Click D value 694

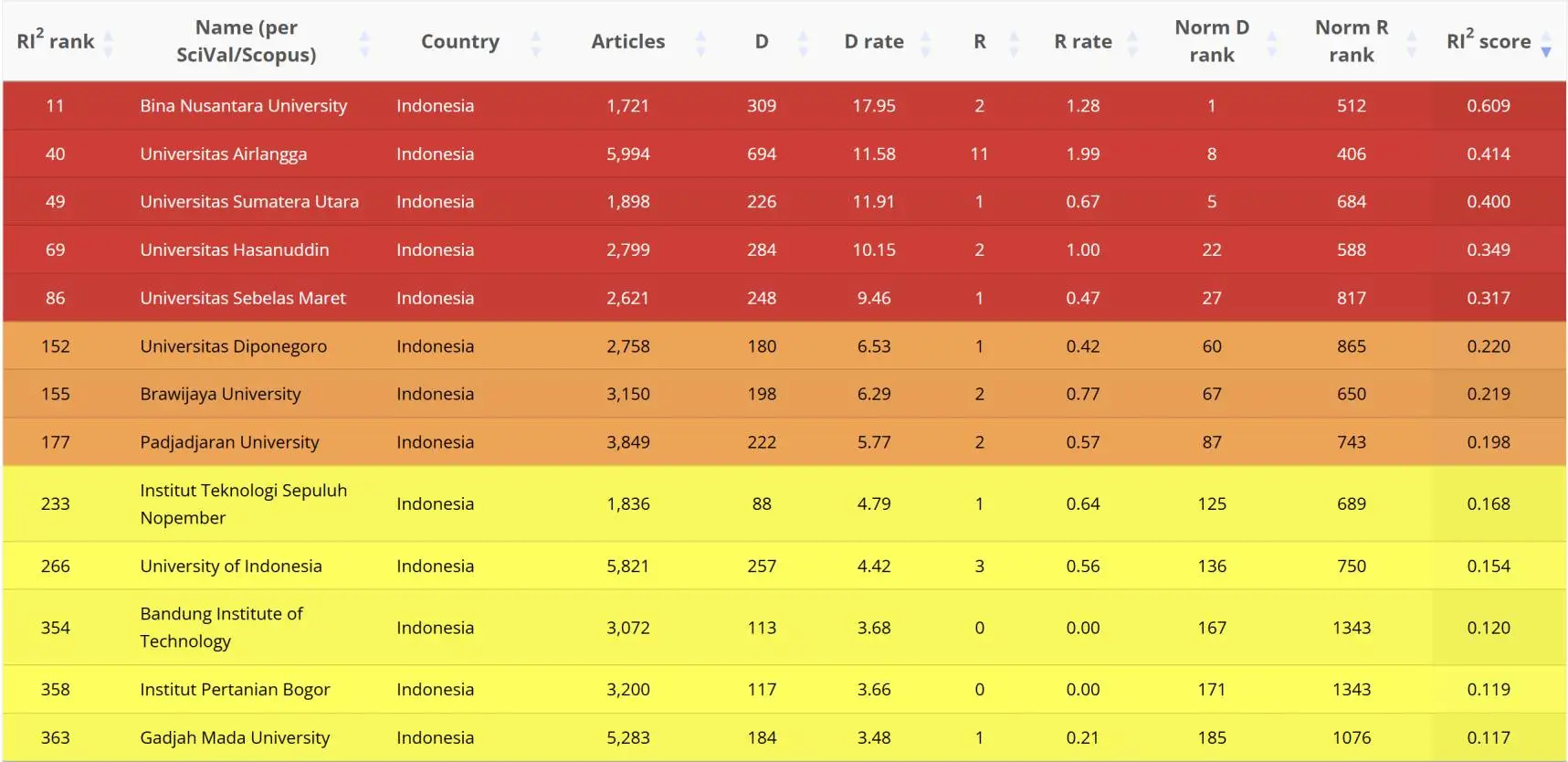click(762, 154)
